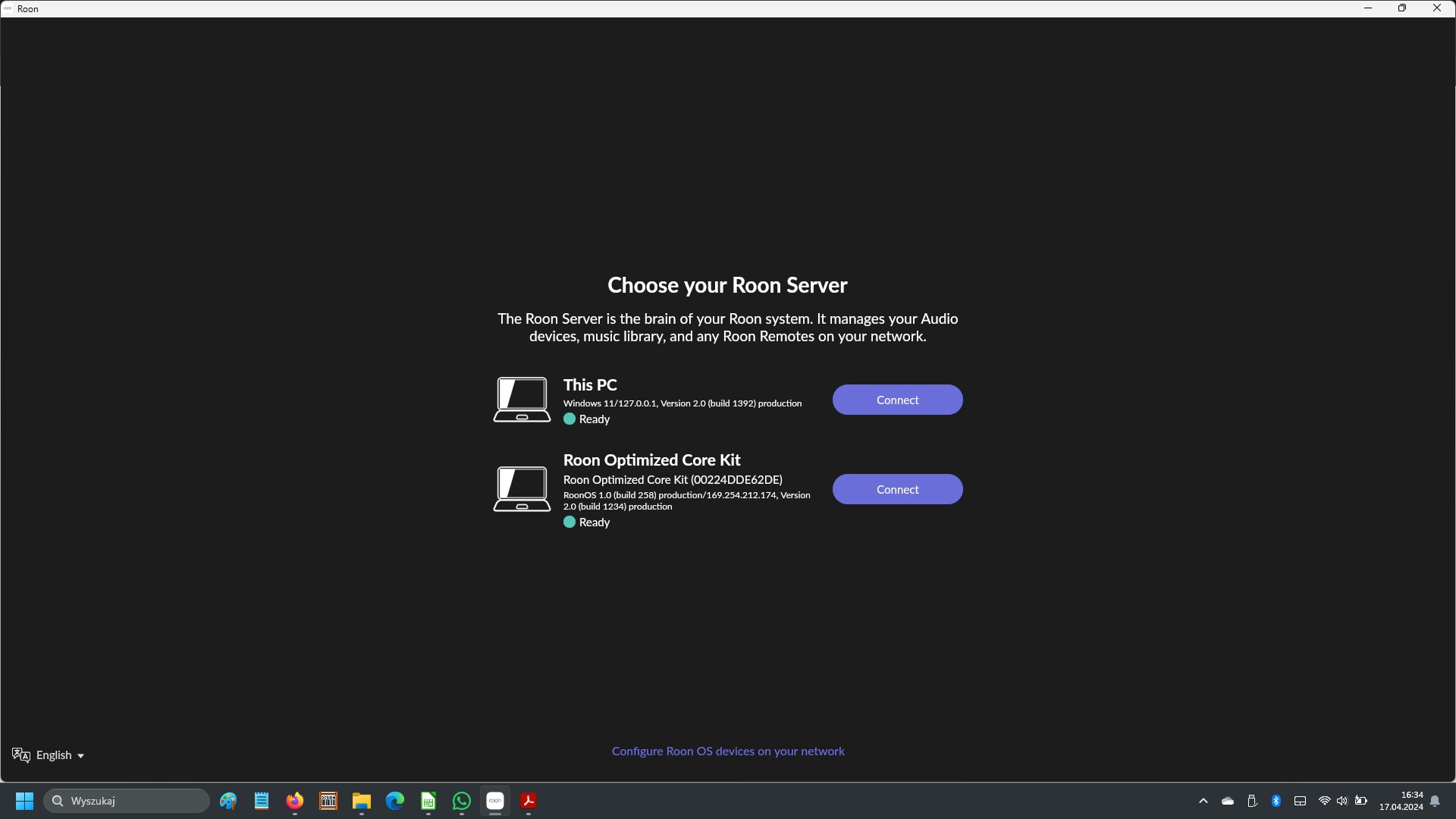Screen dimensions: 1456x819
Task: Click the volume speaker tray icon
Action: click(1342, 801)
